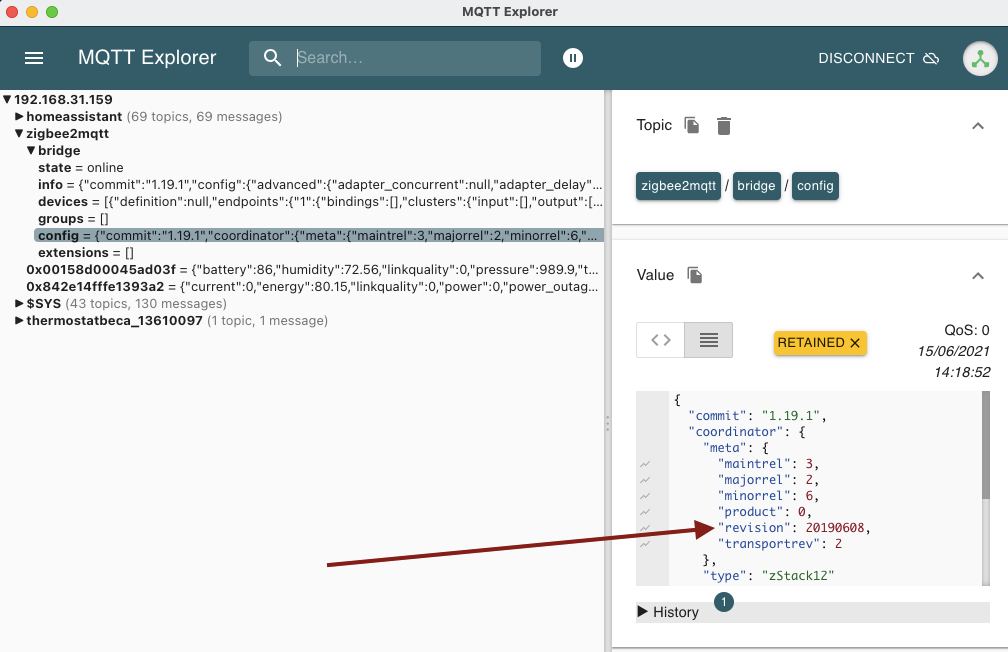Switch to formatted text view
Image resolution: width=1008 pixels, height=652 pixels.
pyautogui.click(x=708, y=340)
